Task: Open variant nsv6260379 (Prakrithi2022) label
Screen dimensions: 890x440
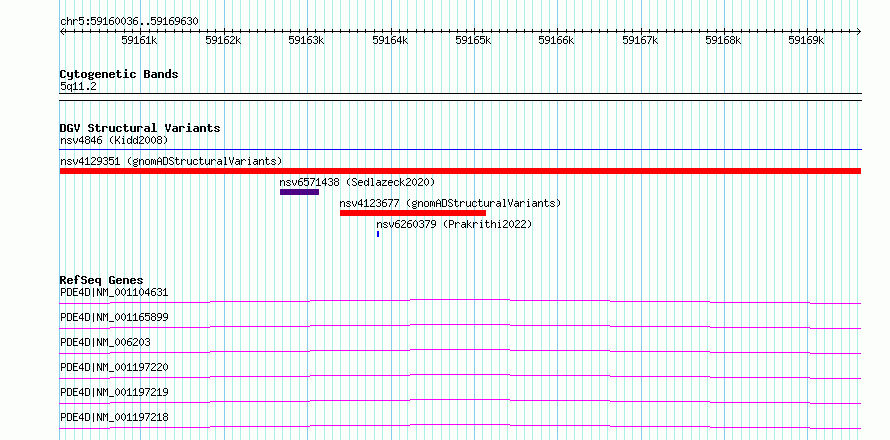Action: (x=454, y=224)
